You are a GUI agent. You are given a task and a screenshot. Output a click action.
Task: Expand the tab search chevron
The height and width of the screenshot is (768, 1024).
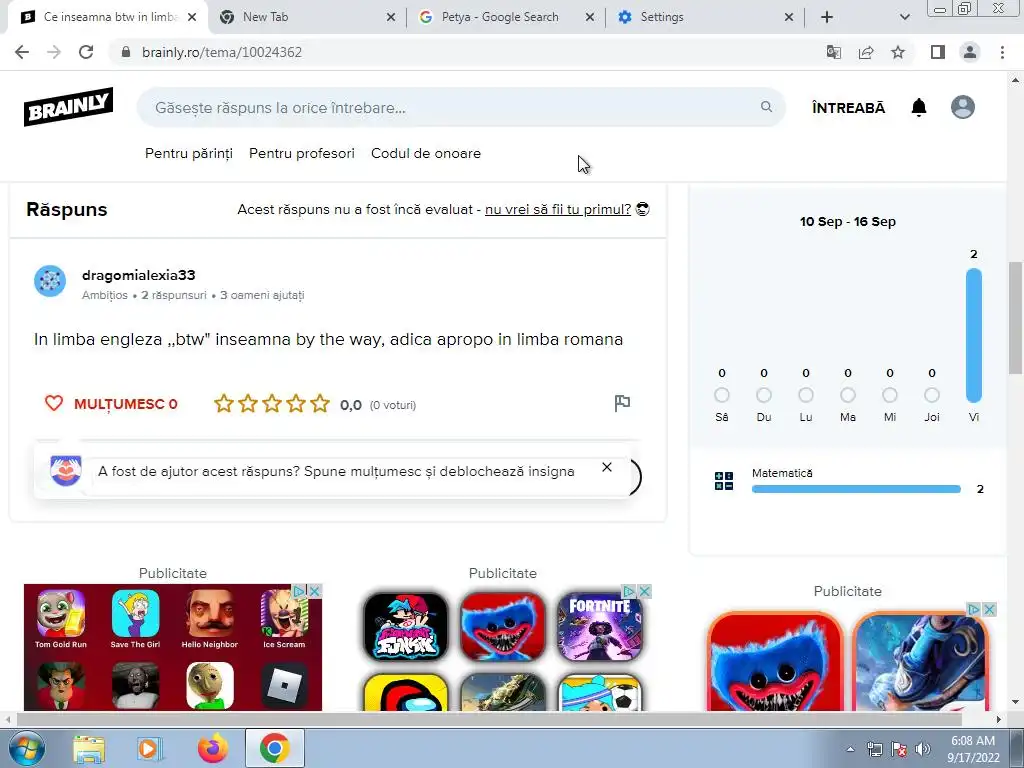[x=904, y=17]
